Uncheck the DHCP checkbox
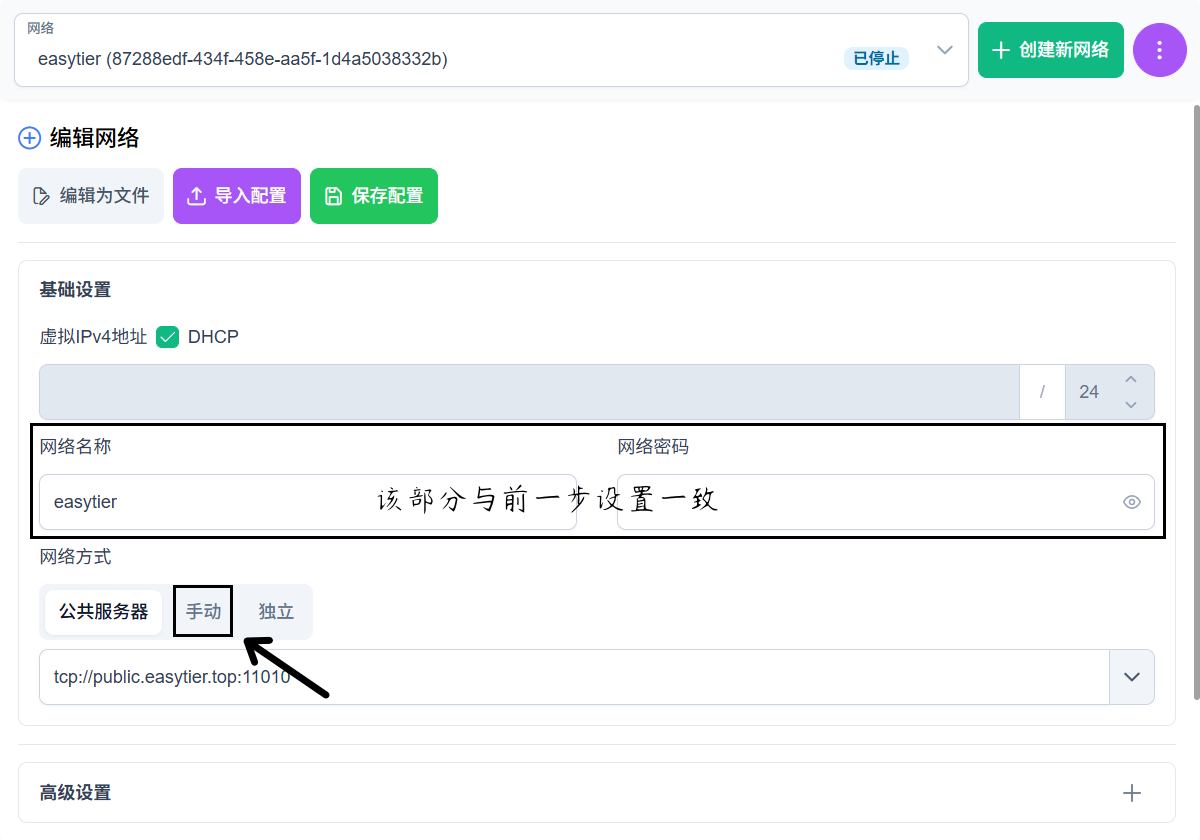Screen dimensions: 1200x840 168,337
